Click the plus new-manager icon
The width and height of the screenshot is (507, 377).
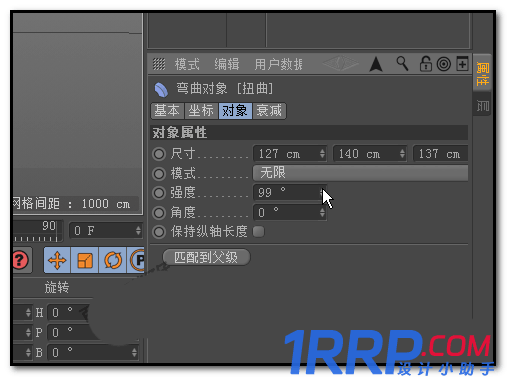click(x=462, y=64)
